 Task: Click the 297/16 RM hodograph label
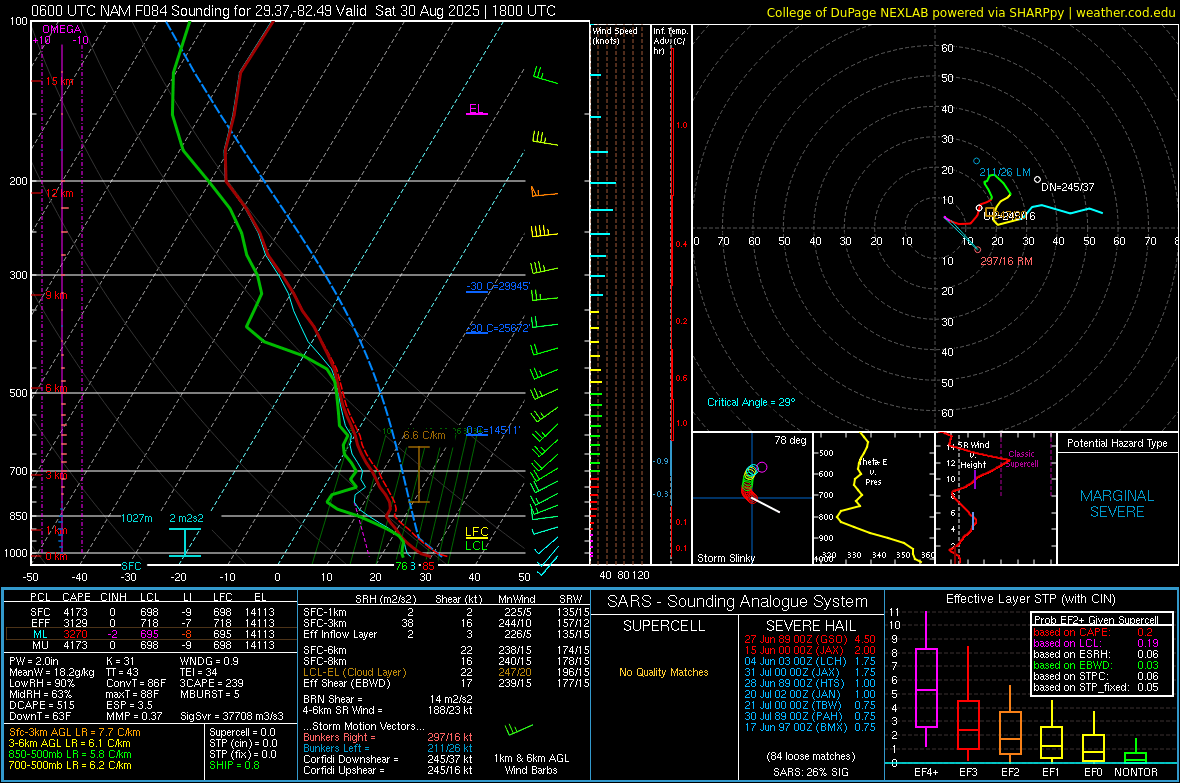[1006, 261]
